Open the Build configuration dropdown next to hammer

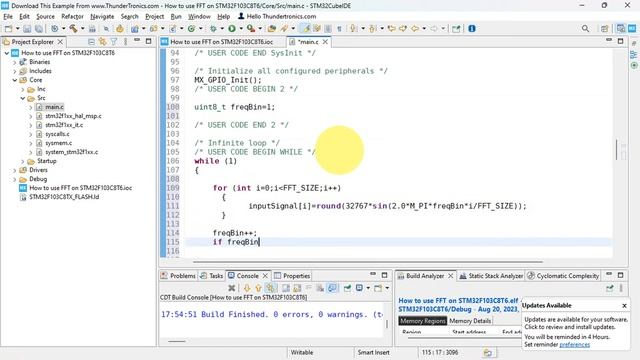pos(82,29)
